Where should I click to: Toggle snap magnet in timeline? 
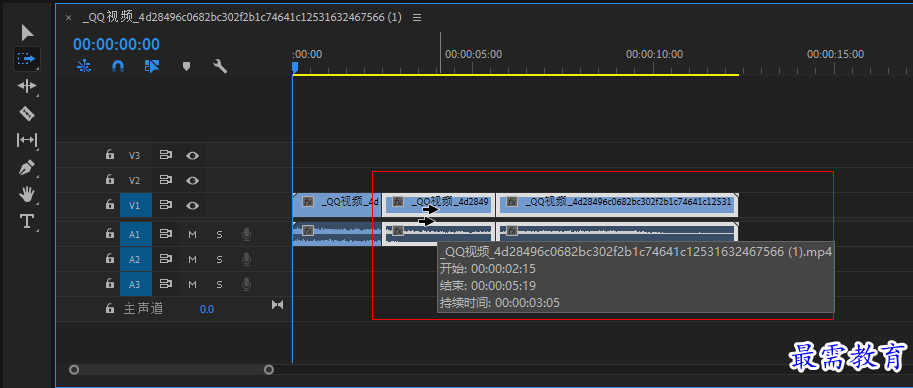[x=118, y=66]
